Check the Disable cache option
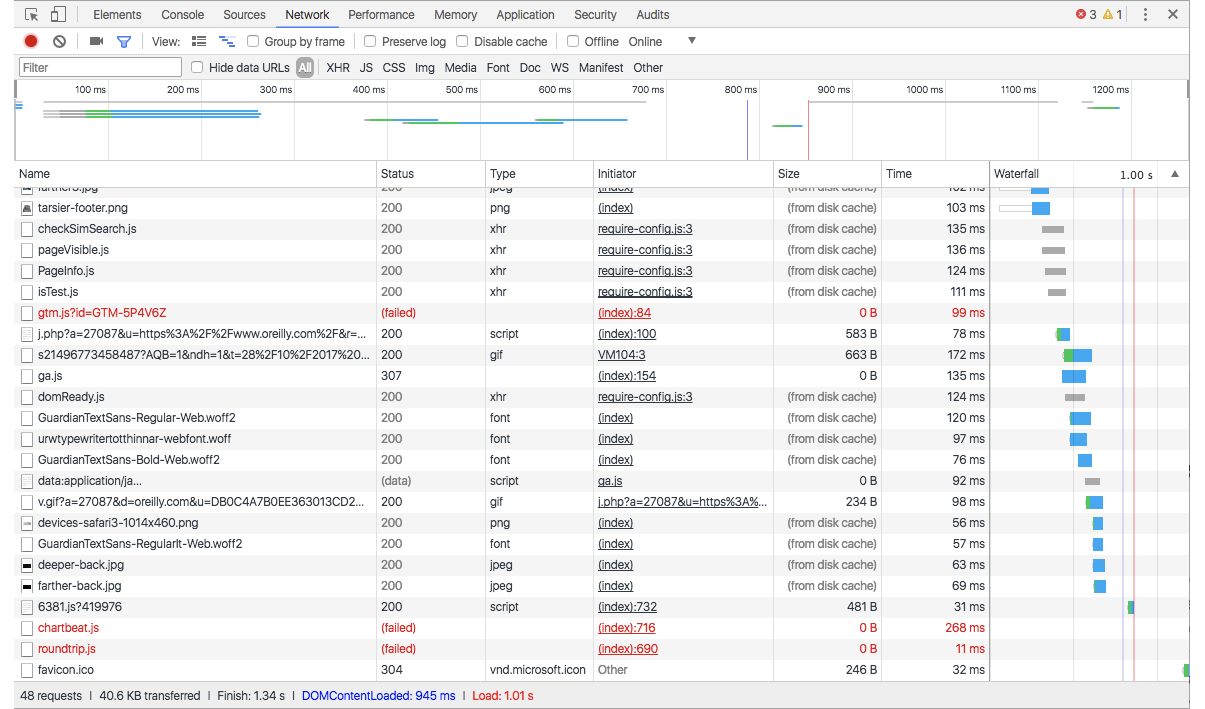The width and height of the screenshot is (1205, 709). 462,41
